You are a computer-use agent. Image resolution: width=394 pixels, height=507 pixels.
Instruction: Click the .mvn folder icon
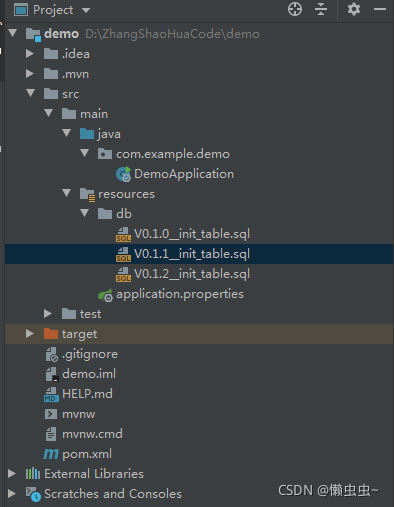tap(51, 74)
